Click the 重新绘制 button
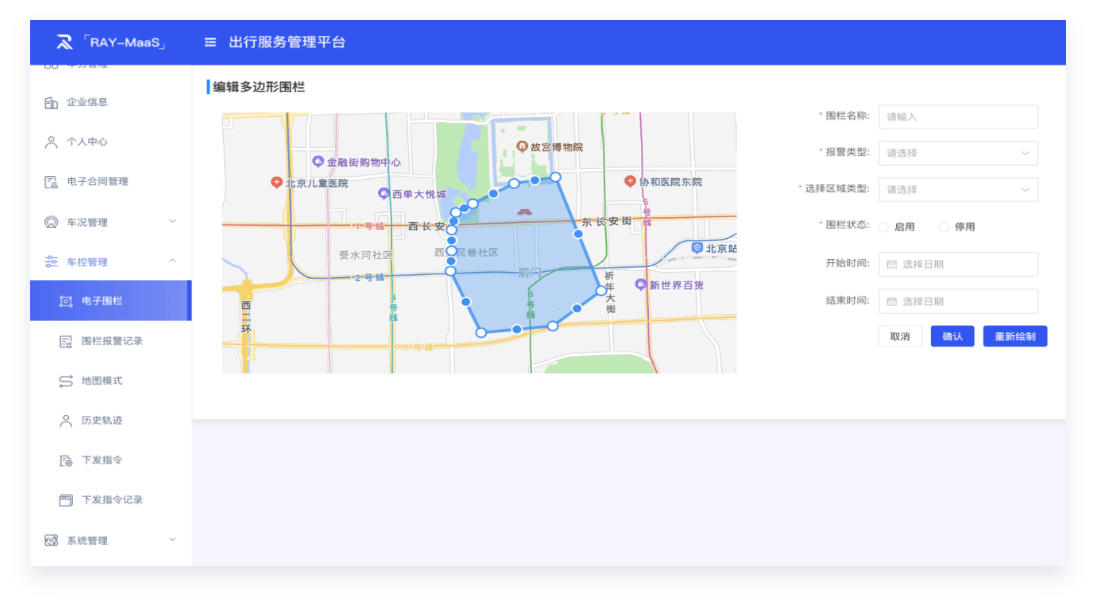The image size is (1096, 606). click(x=1014, y=337)
